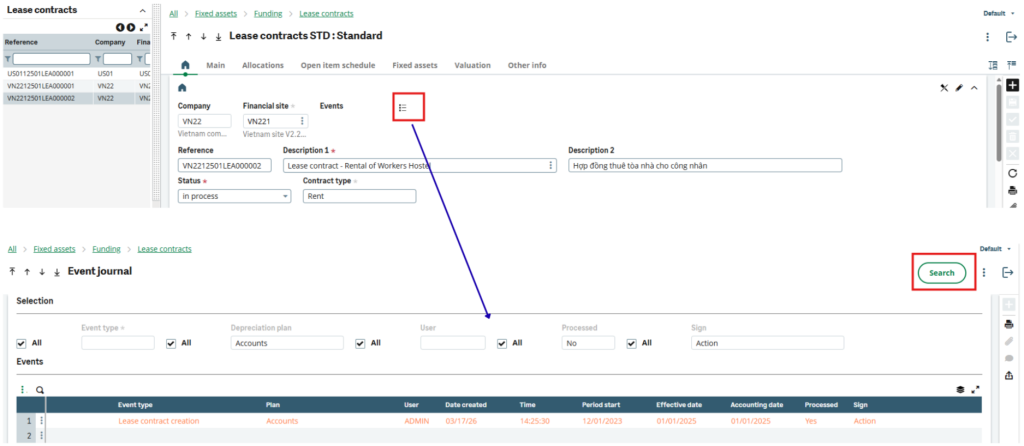Image resolution: width=1024 pixels, height=446 pixels.
Task: Toggle the All checkbox for Event type
Action: [x=22, y=343]
